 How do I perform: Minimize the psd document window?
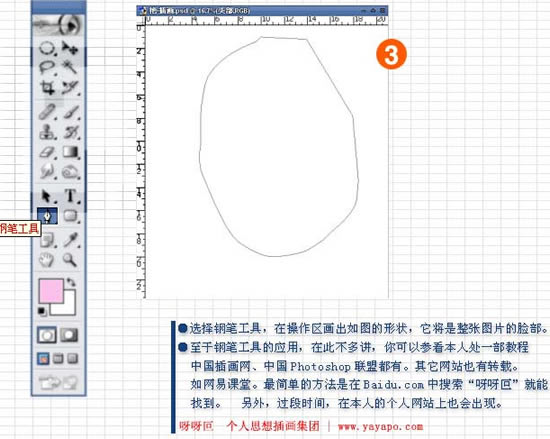[364, 11]
